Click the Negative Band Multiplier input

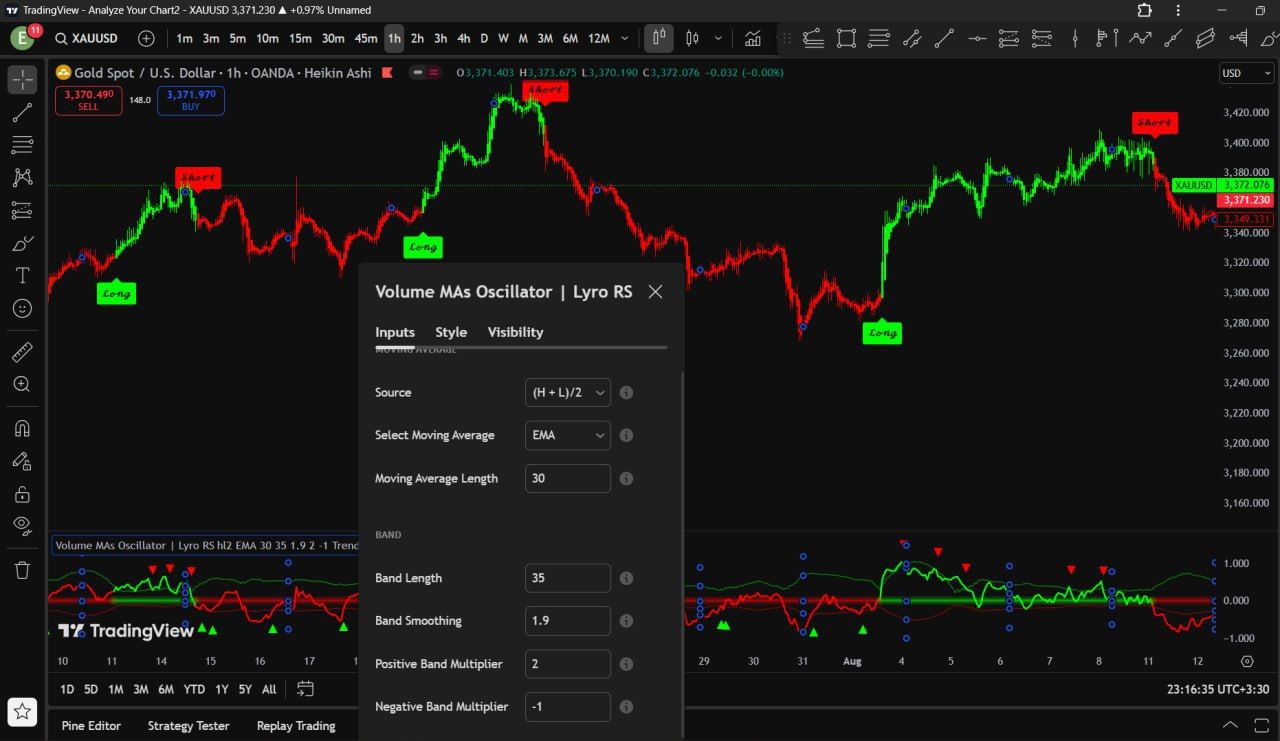(567, 706)
